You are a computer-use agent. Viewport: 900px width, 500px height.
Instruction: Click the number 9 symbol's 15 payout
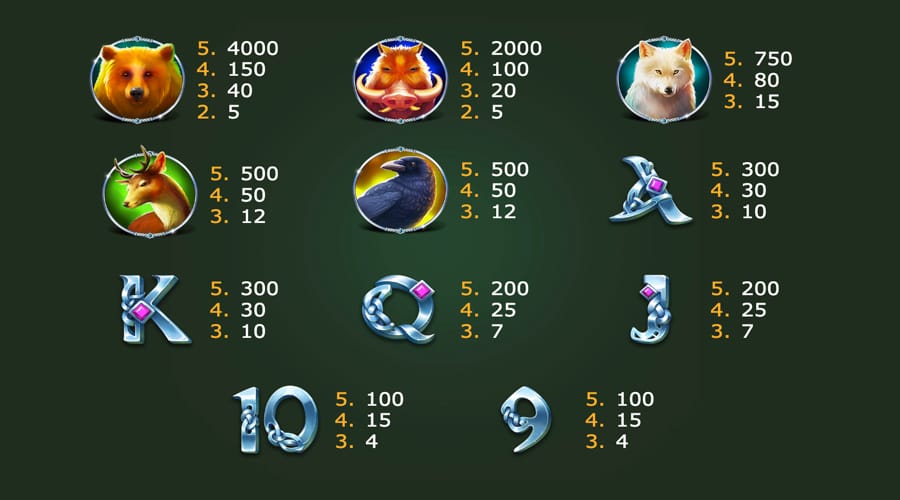[x=629, y=420]
